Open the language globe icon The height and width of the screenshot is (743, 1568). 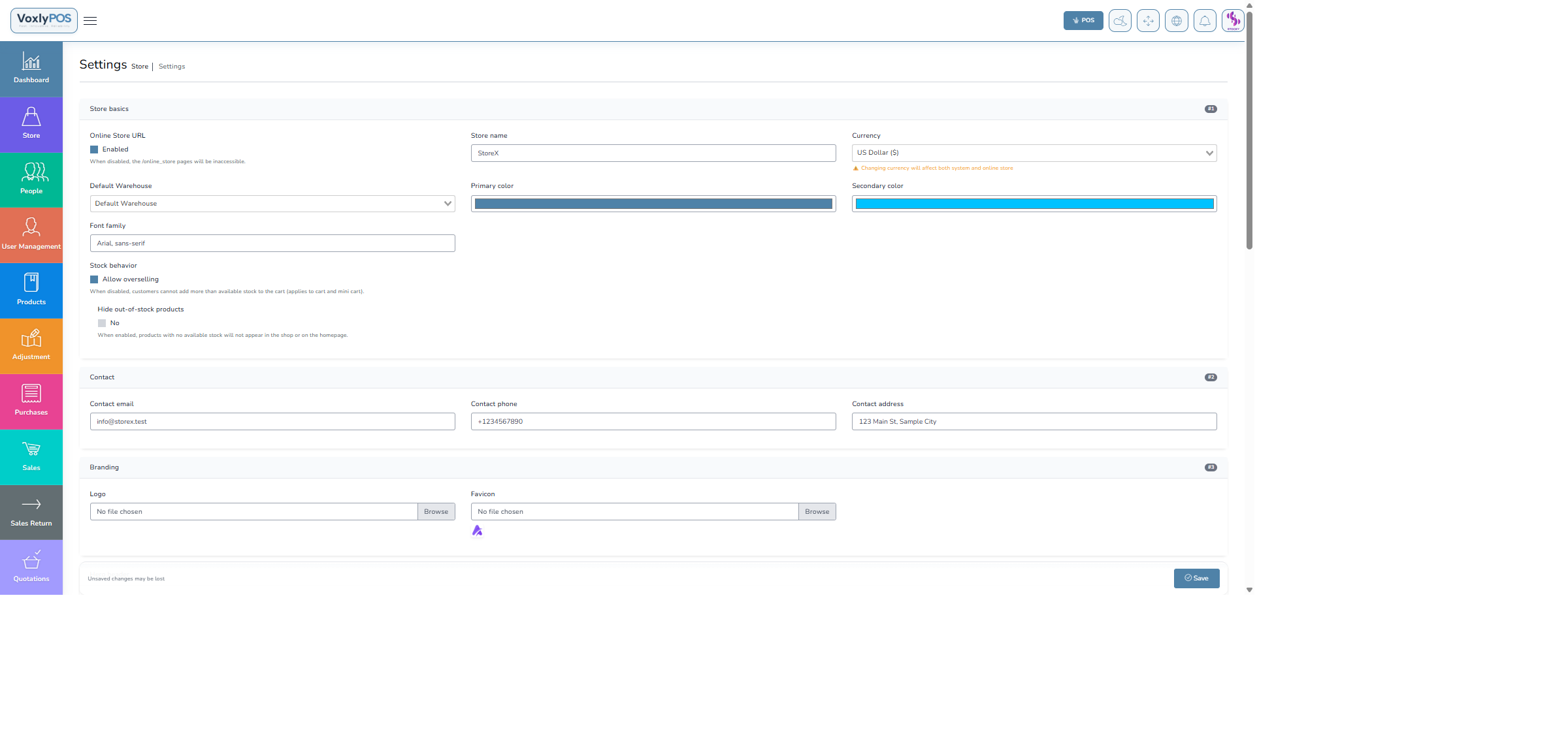tap(1176, 21)
